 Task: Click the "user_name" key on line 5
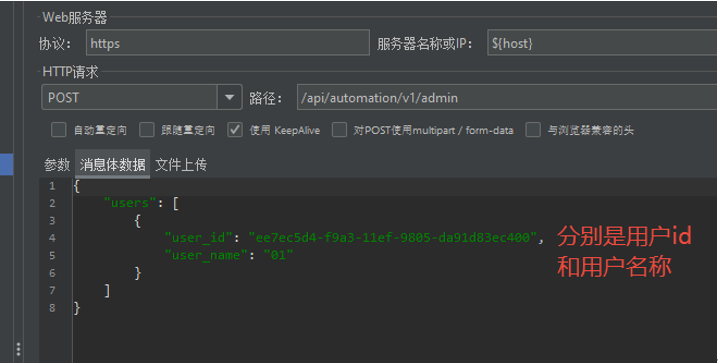click(x=206, y=255)
